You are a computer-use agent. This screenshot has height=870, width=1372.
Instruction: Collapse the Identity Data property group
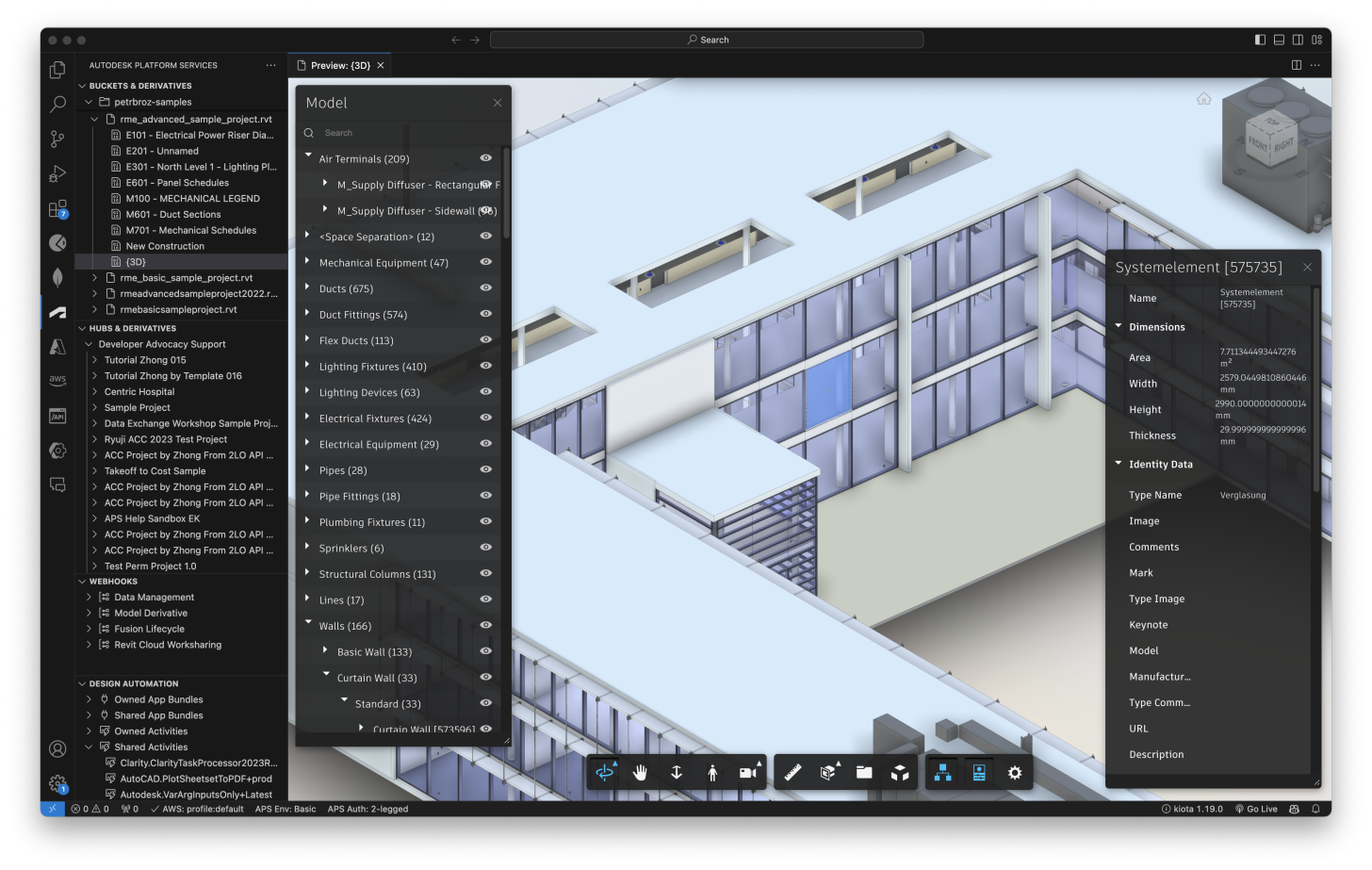tap(1119, 464)
